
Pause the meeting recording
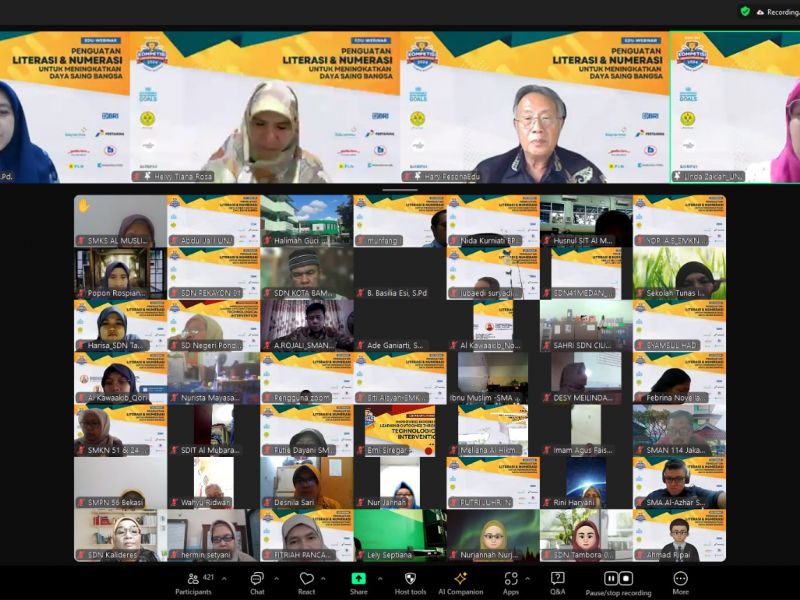[x=611, y=578]
